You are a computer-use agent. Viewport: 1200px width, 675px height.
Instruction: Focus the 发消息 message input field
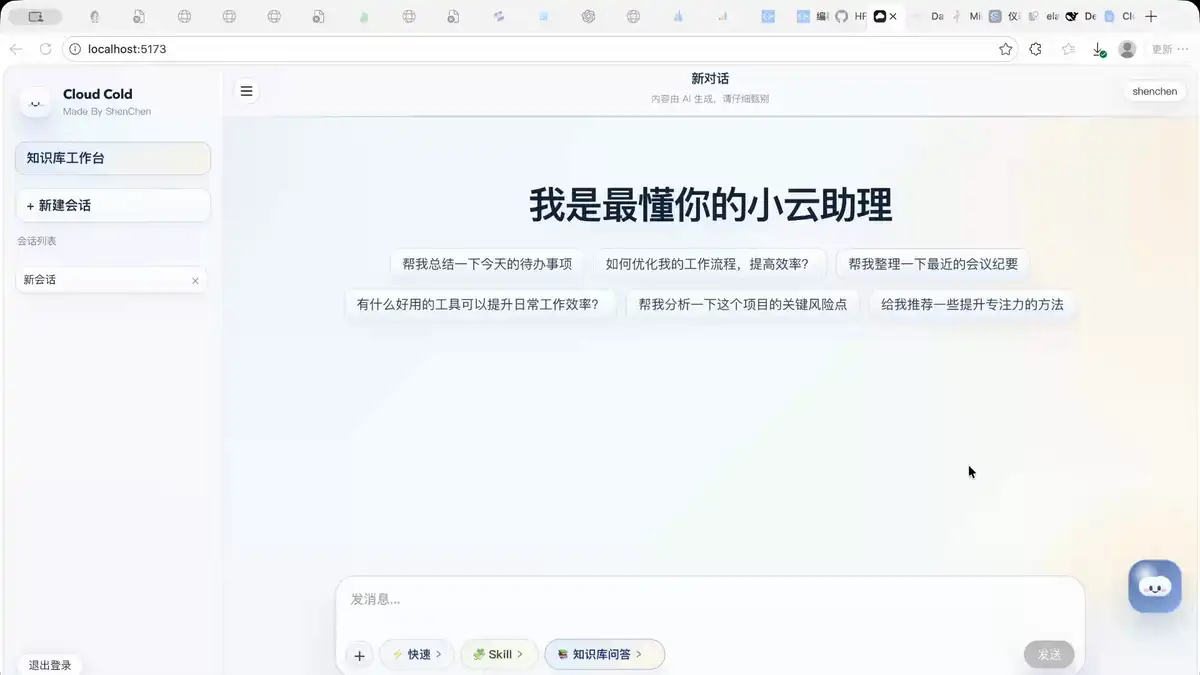(x=710, y=600)
